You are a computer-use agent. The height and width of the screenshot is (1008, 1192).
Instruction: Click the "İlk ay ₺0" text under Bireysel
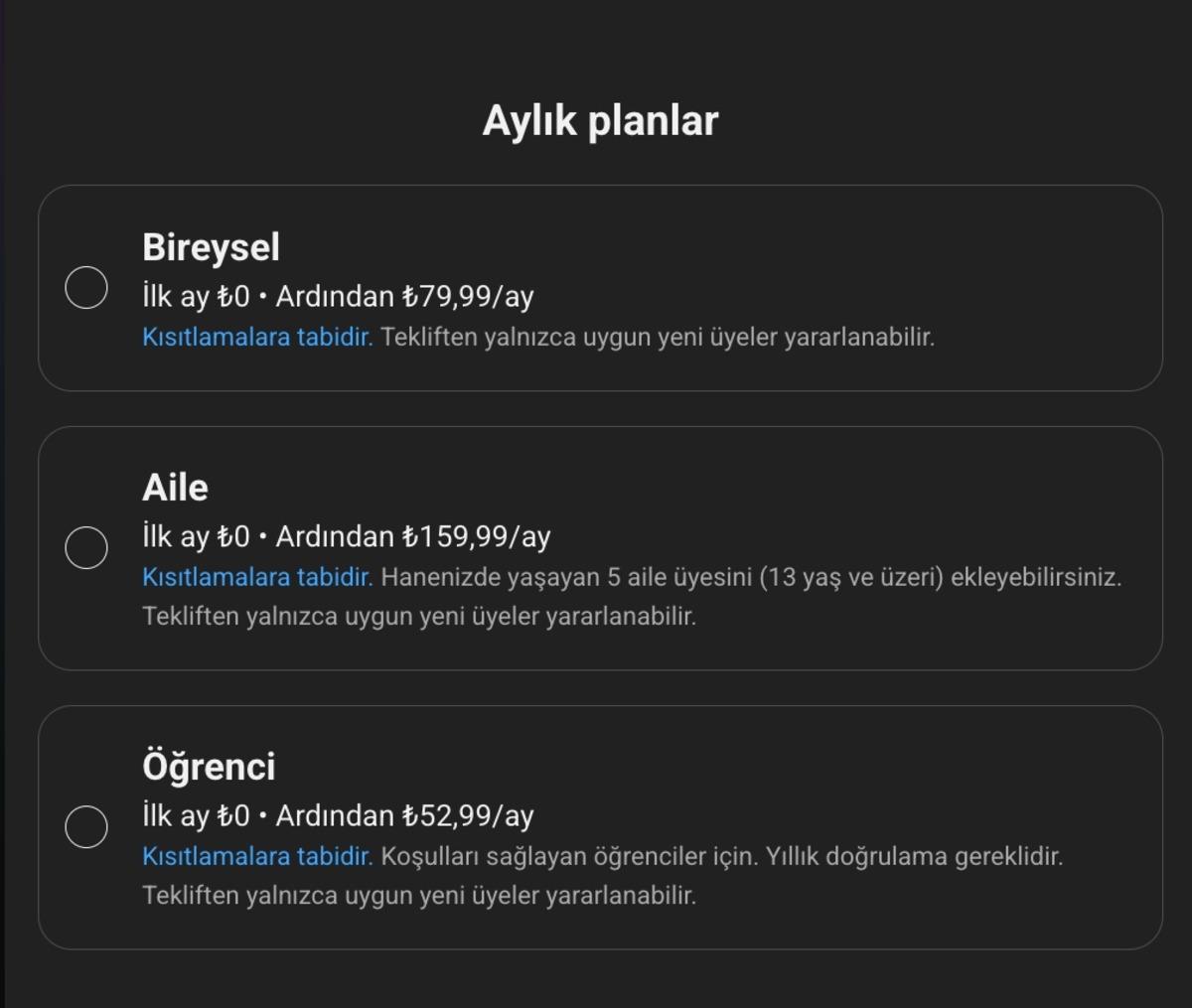click(x=196, y=297)
